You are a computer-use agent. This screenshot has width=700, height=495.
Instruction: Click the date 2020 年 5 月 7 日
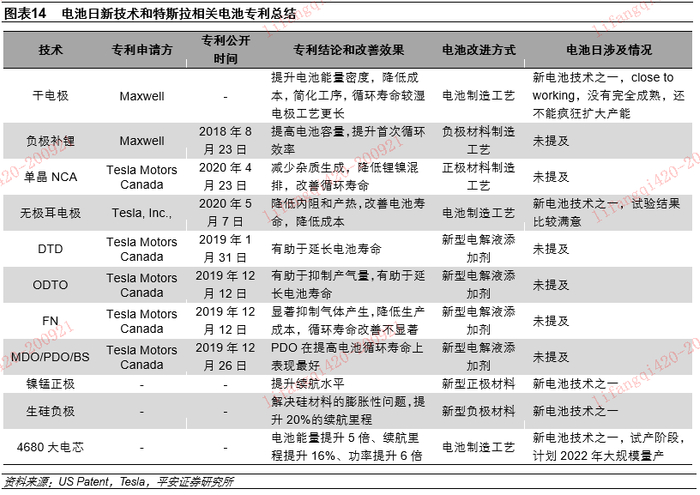(x=225, y=213)
